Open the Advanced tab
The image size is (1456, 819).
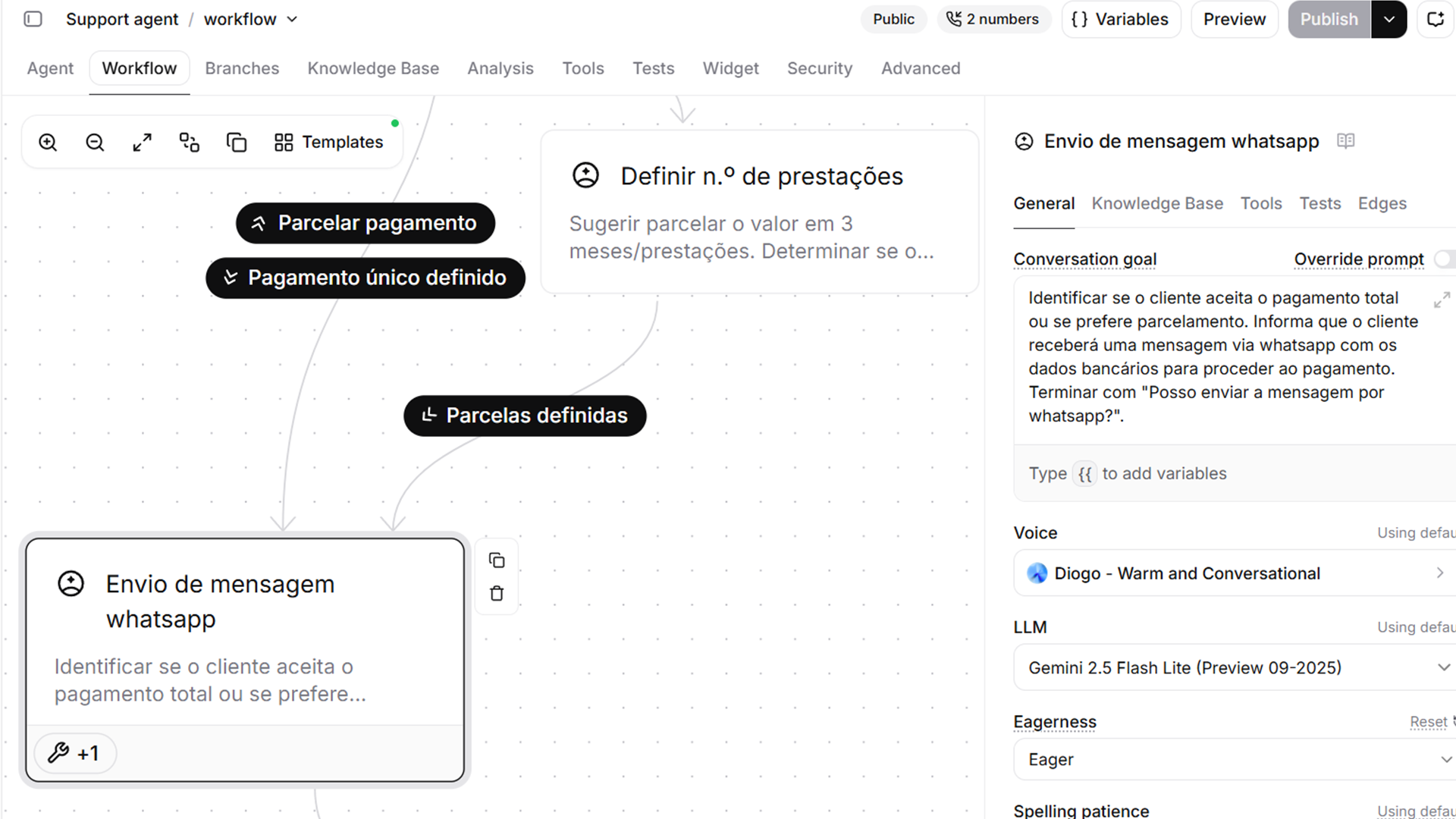(921, 68)
